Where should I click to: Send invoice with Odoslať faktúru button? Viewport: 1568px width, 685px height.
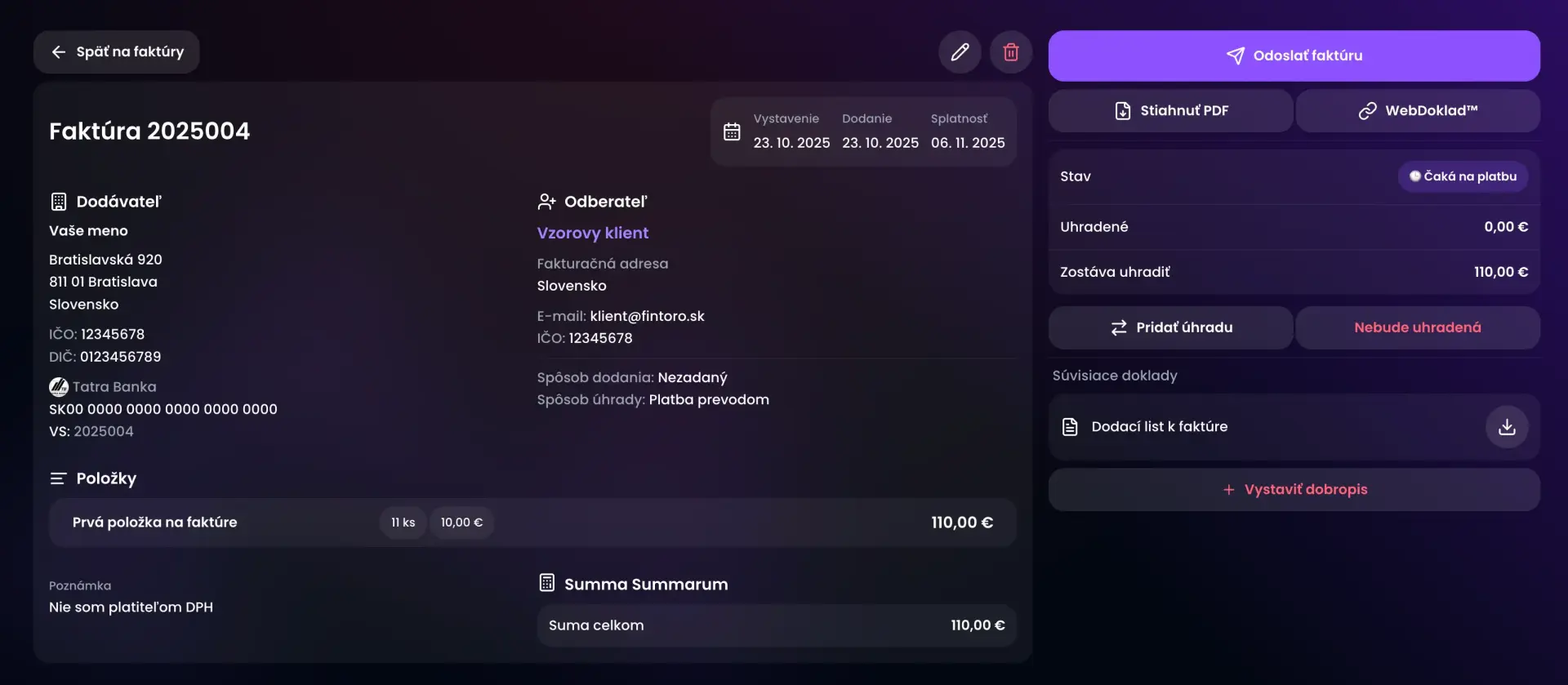(x=1294, y=56)
